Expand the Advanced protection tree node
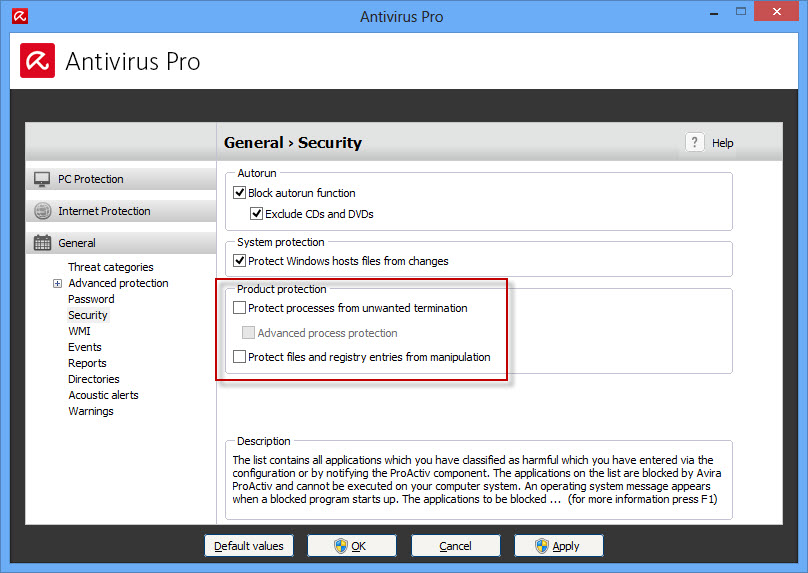 [57, 283]
